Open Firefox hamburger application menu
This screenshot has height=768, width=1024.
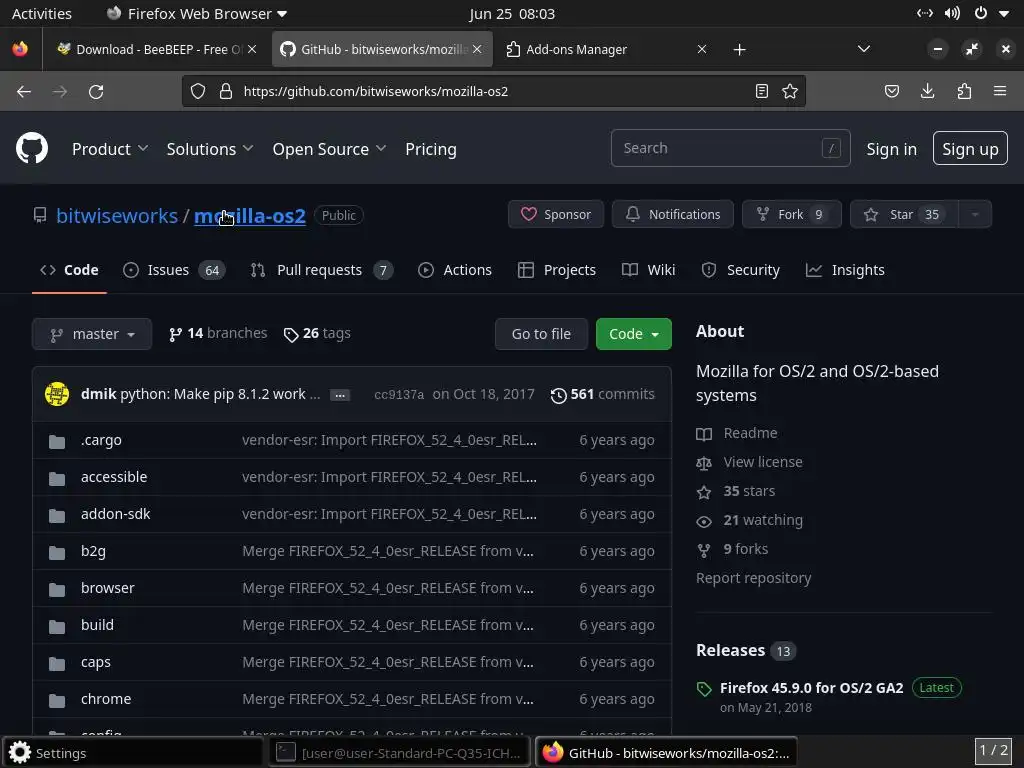point(1000,91)
